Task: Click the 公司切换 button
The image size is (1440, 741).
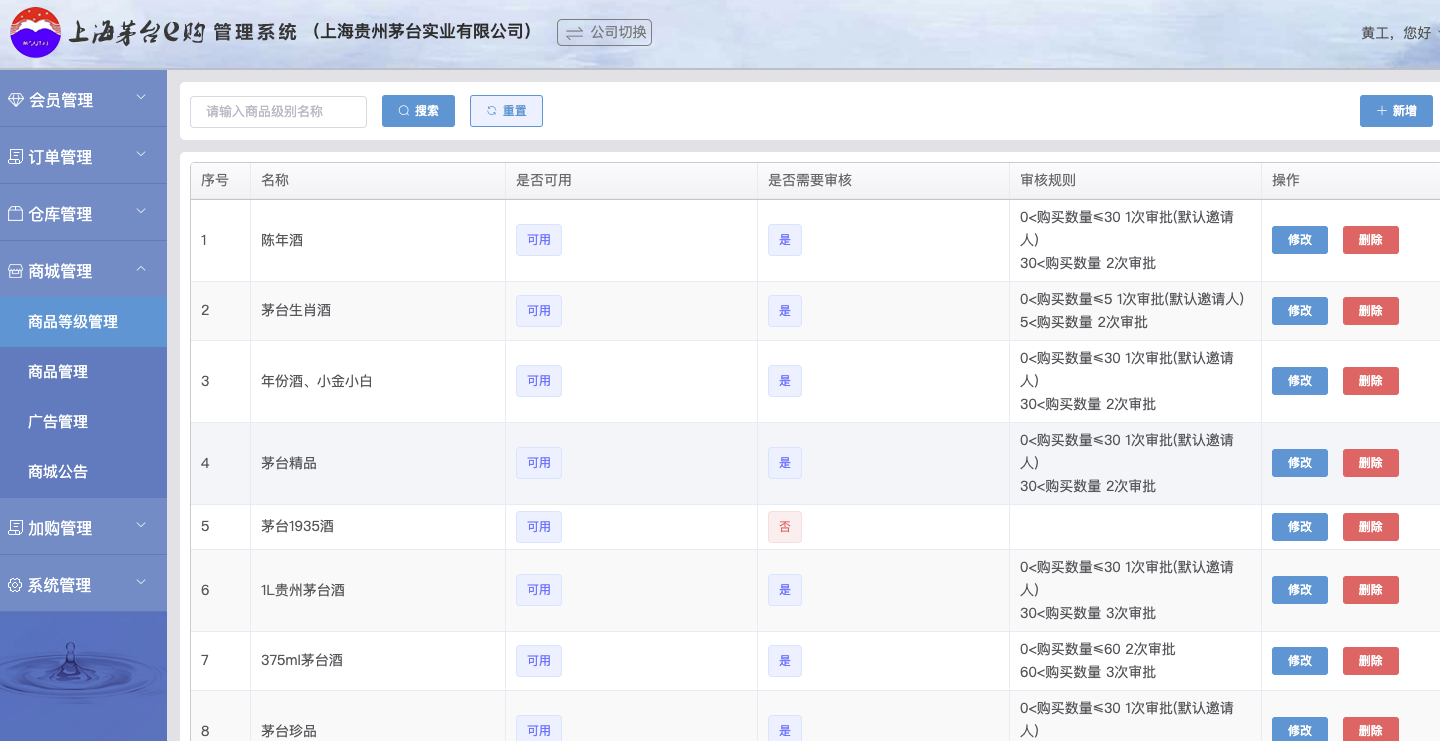Action: coord(604,32)
